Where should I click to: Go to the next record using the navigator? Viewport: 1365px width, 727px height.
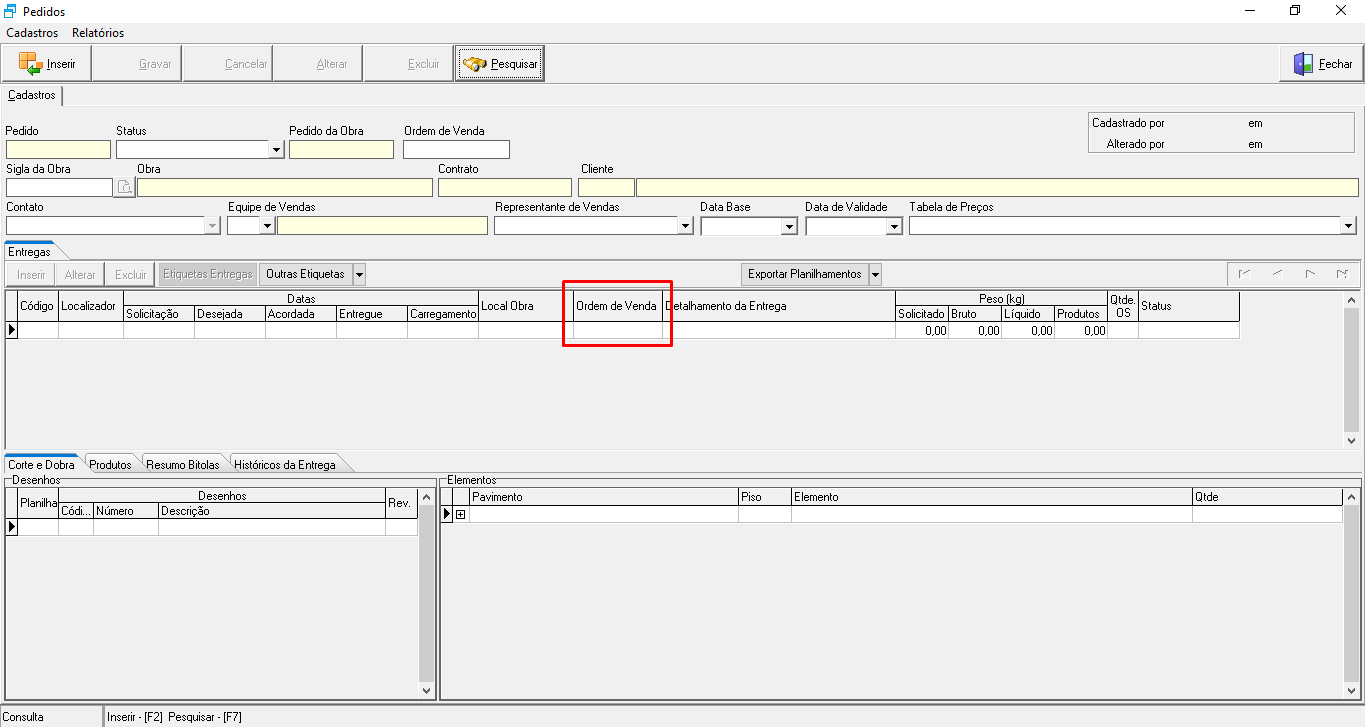tap(1309, 274)
